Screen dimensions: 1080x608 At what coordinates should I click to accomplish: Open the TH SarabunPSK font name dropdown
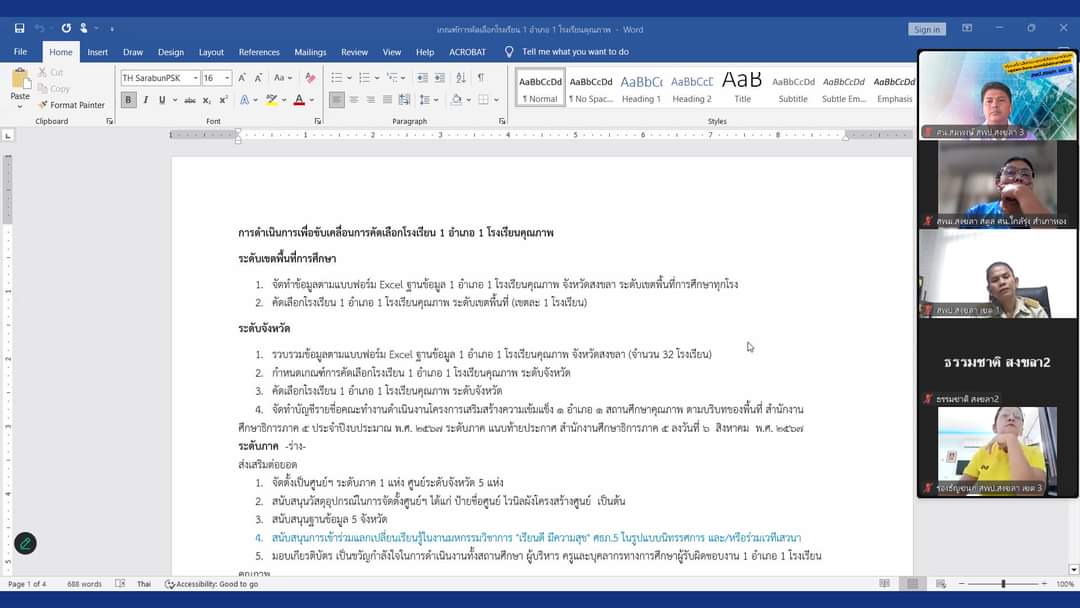tap(196, 78)
